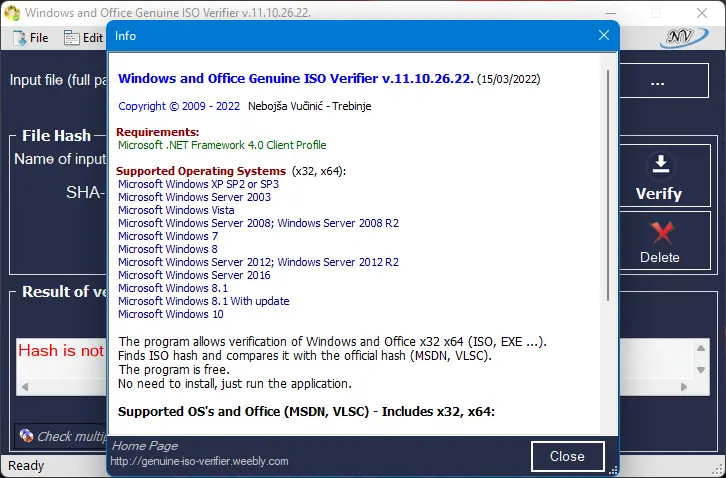Click the 'Requirements:' heading
The image size is (726, 478).
click(x=157, y=132)
